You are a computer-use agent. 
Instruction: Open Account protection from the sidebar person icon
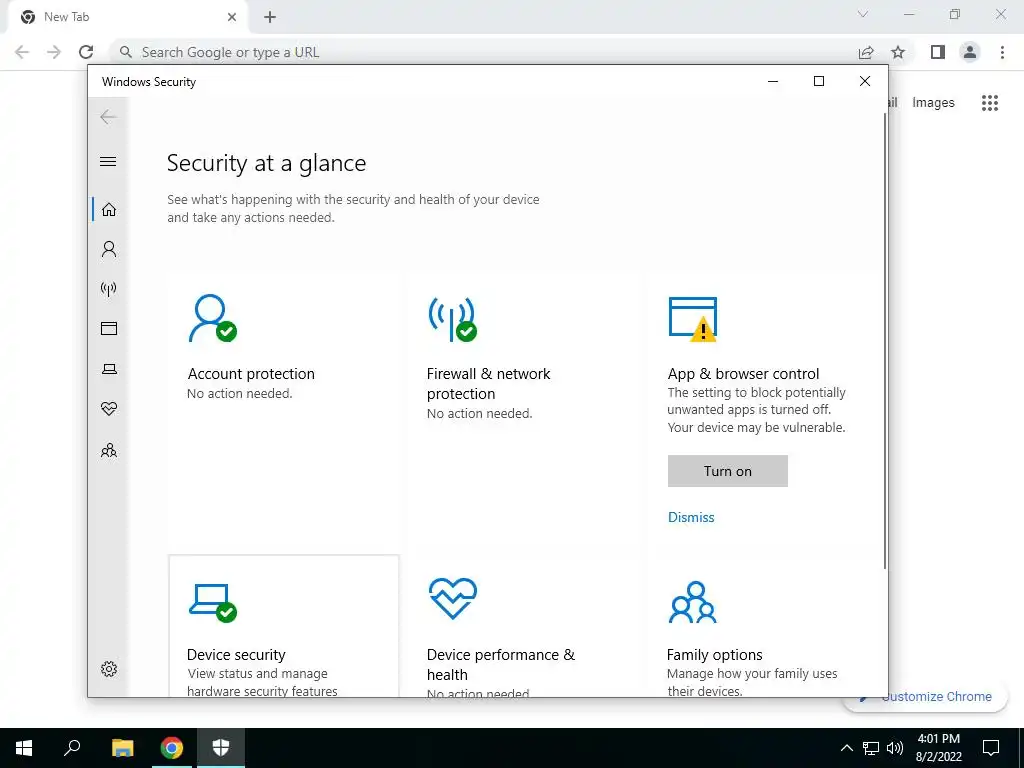(x=109, y=249)
